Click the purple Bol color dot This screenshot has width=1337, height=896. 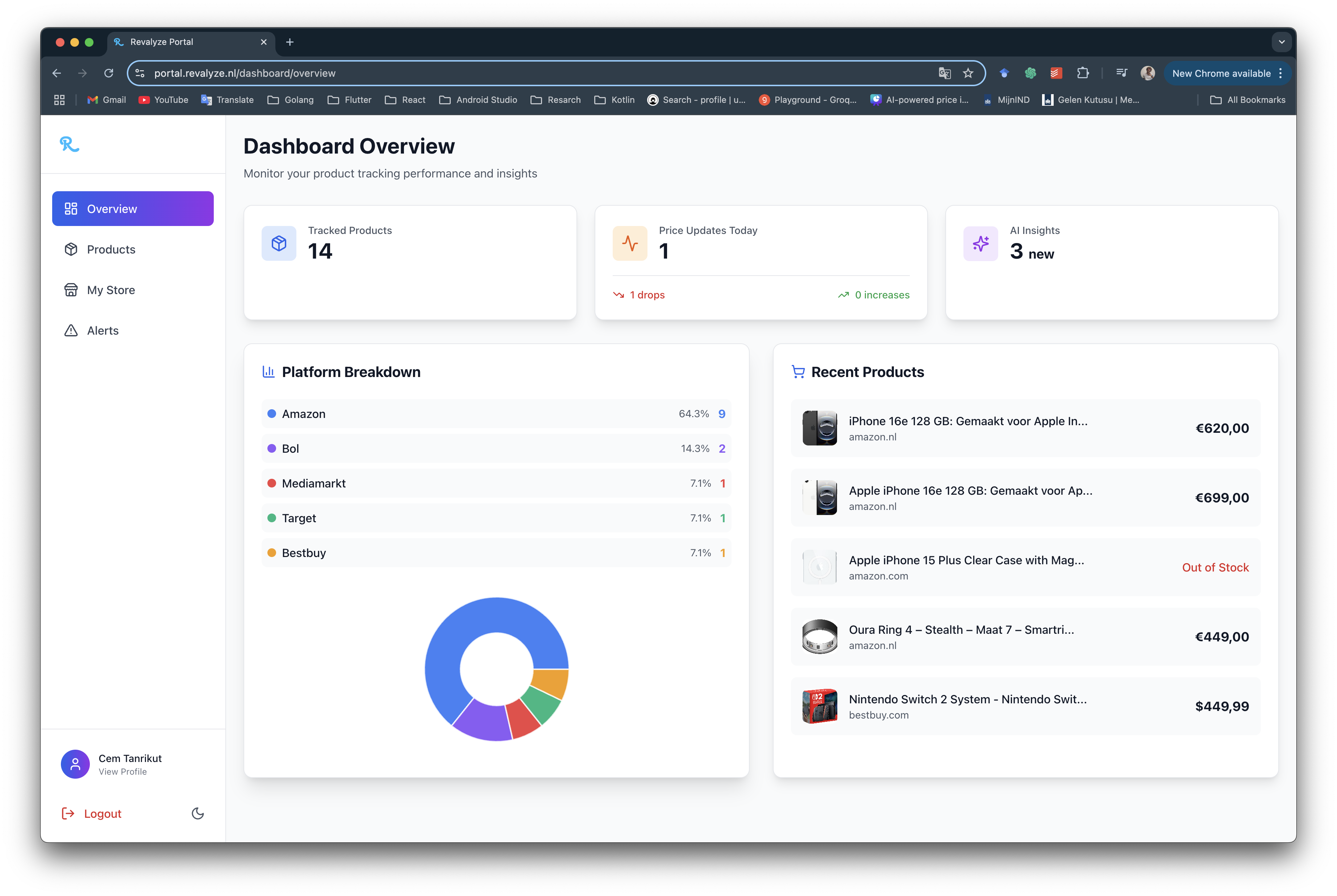click(x=272, y=449)
